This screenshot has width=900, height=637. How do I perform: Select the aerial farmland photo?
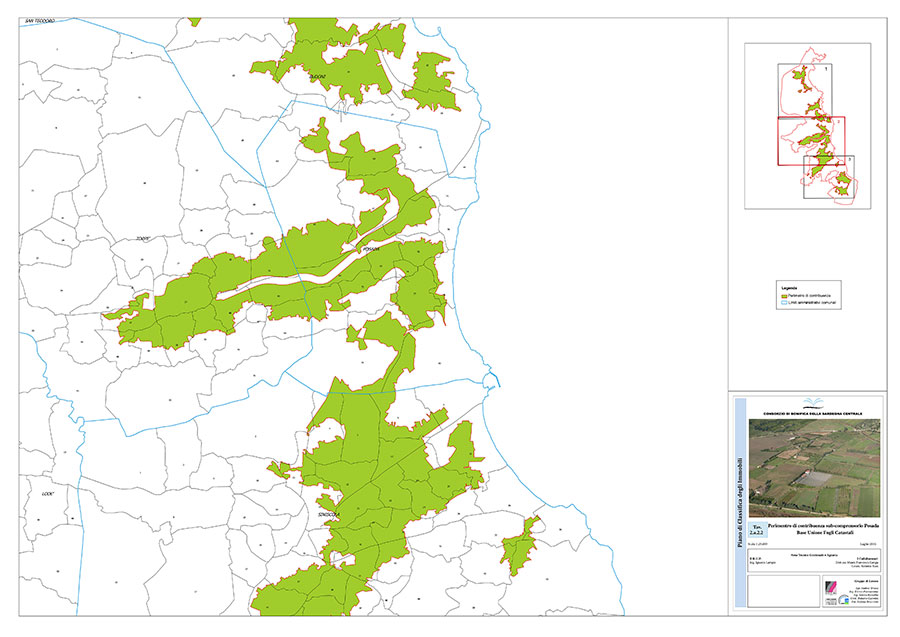pos(814,468)
